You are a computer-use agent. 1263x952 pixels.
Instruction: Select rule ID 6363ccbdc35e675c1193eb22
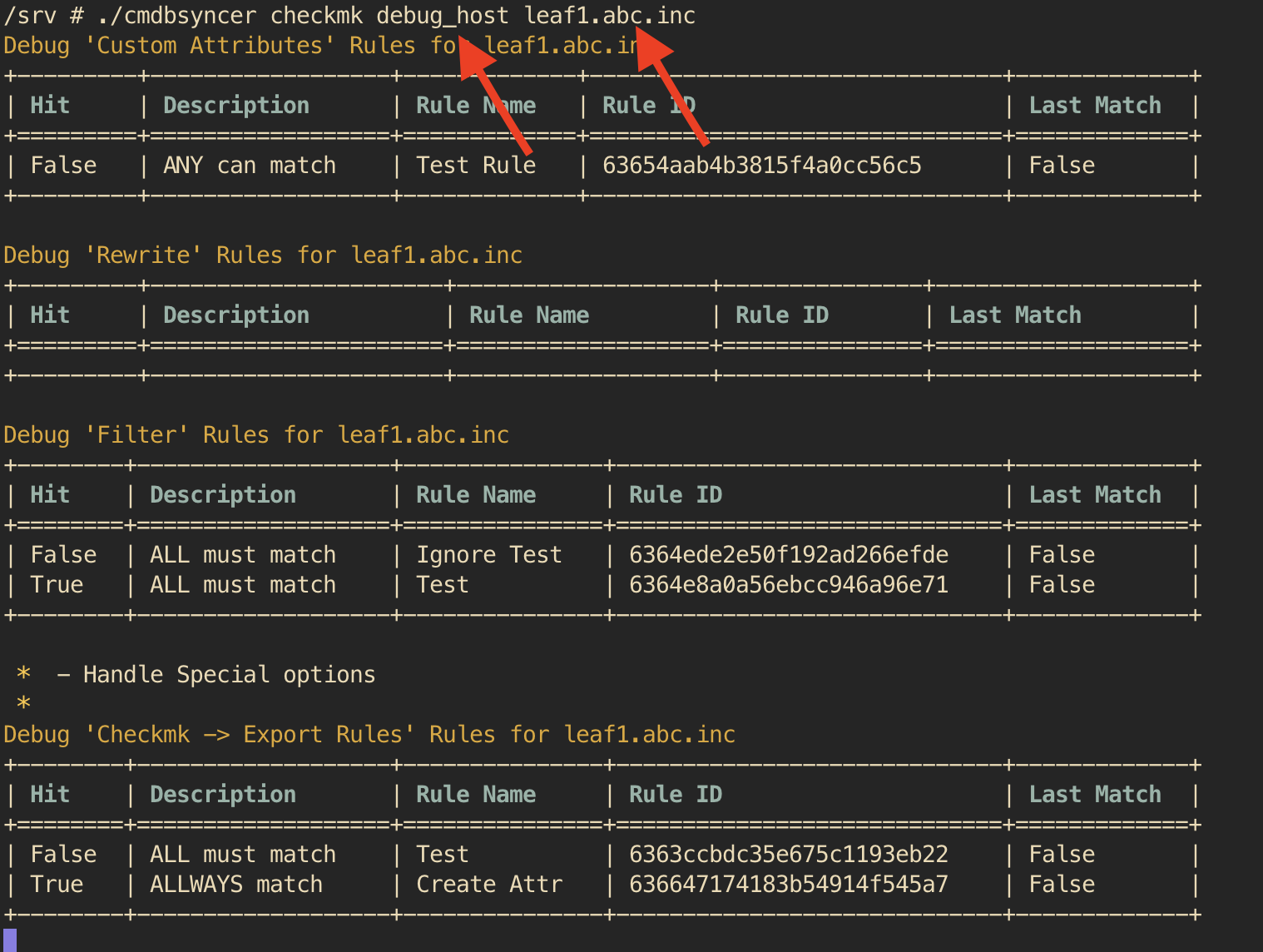point(788,855)
